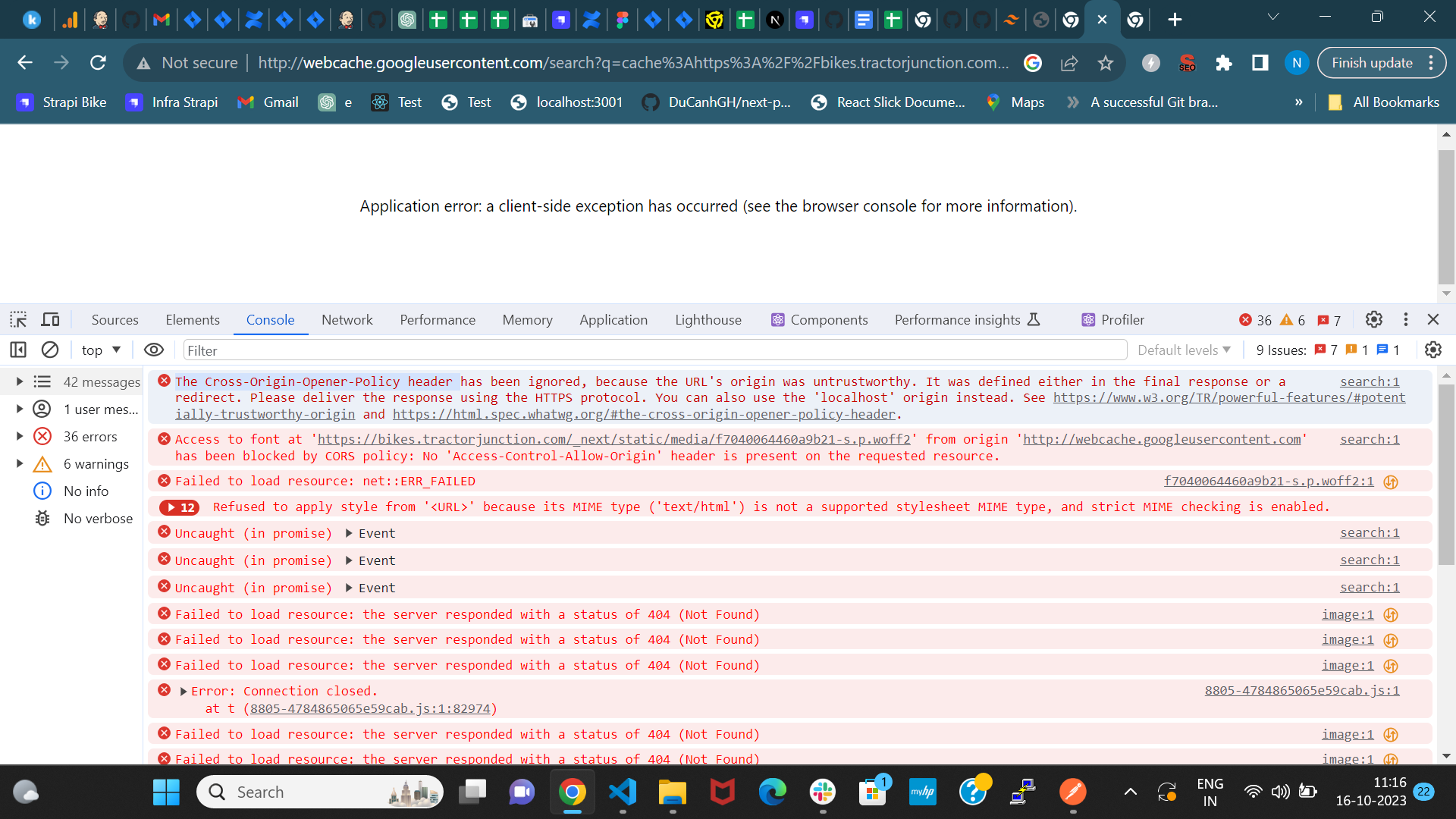Hide the console message sidebar
The height and width of the screenshot is (819, 1456).
coord(18,350)
